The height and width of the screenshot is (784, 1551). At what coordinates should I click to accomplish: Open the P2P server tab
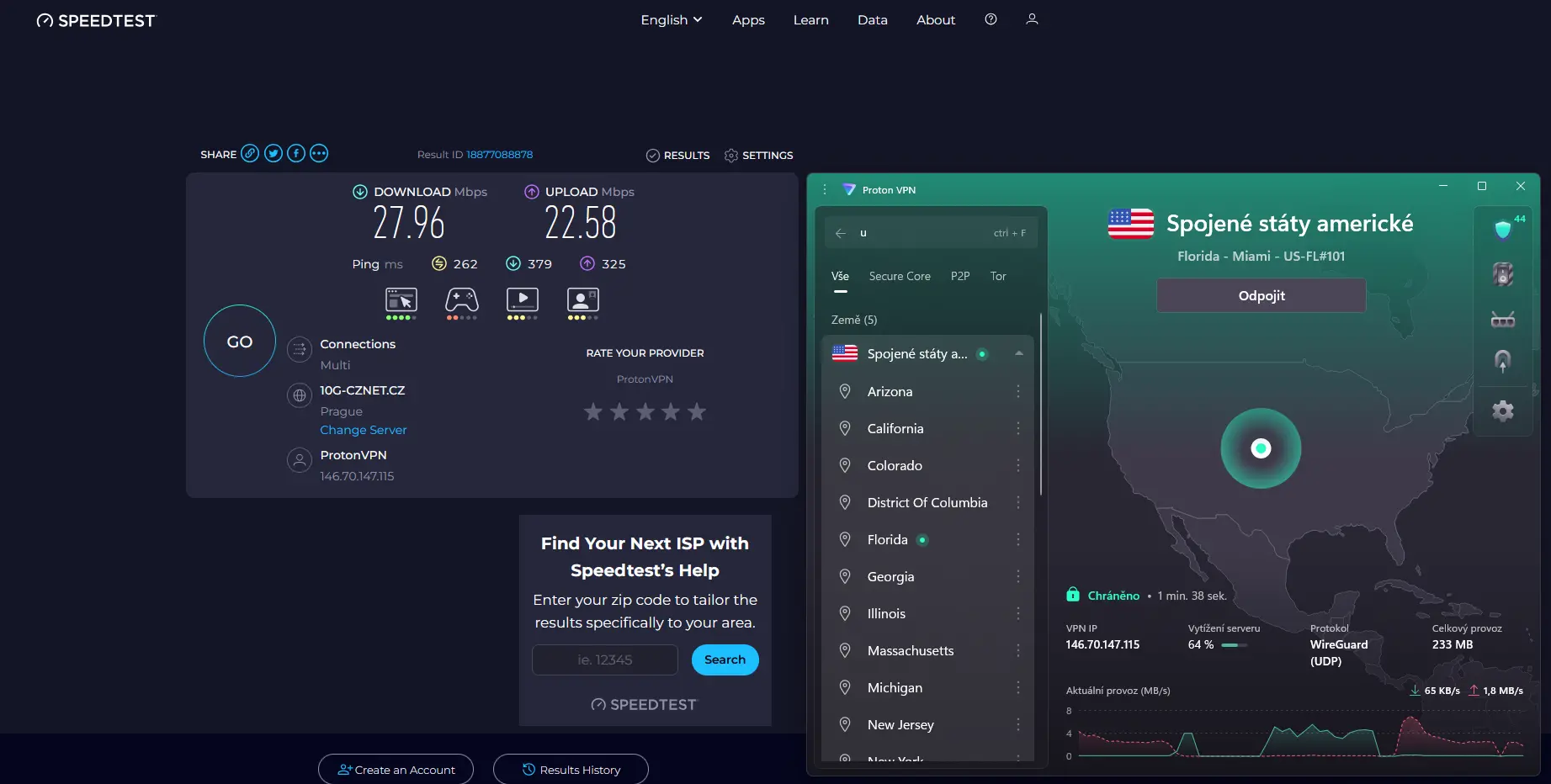(959, 276)
